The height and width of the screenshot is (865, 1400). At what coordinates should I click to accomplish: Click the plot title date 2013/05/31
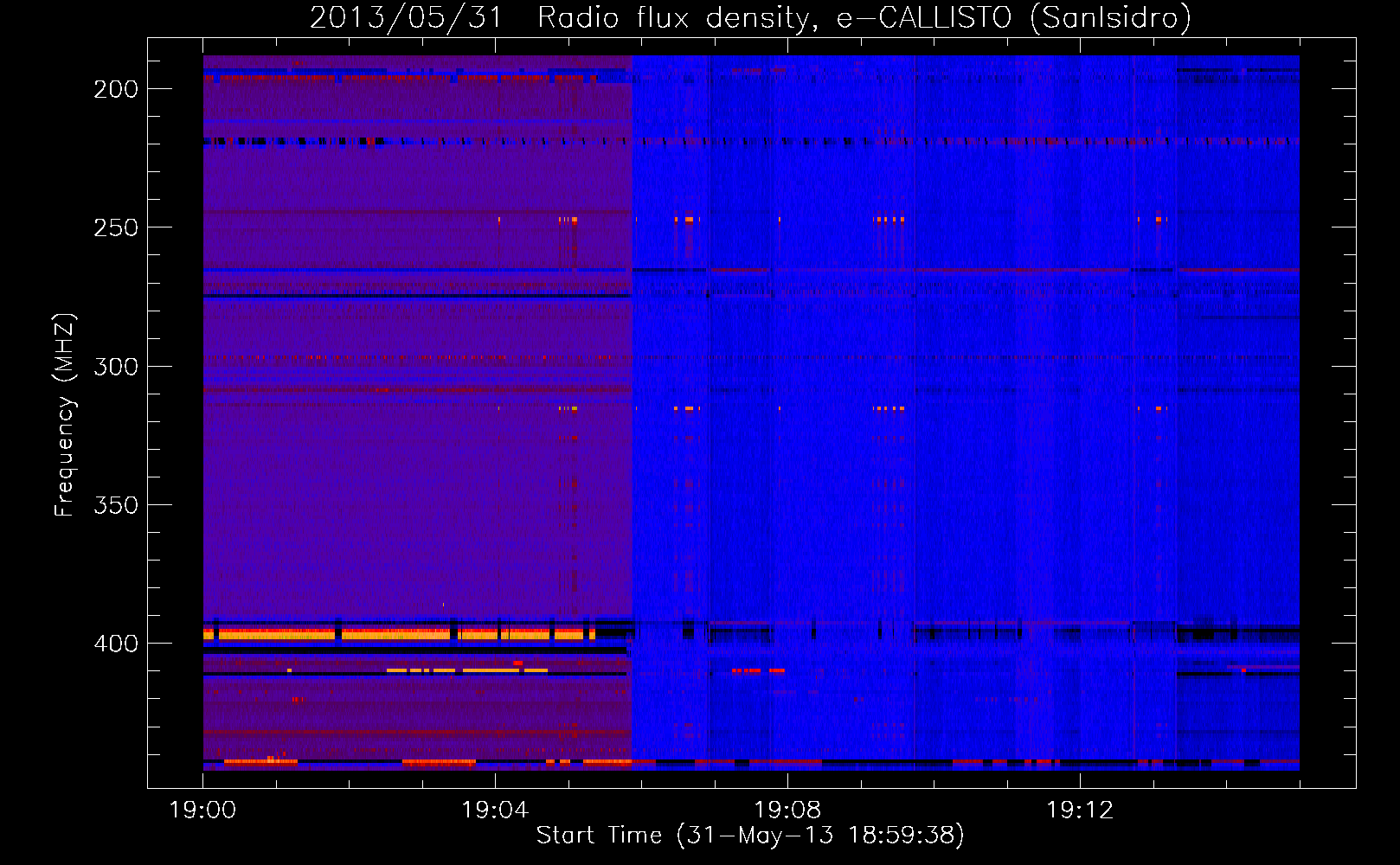point(407,18)
